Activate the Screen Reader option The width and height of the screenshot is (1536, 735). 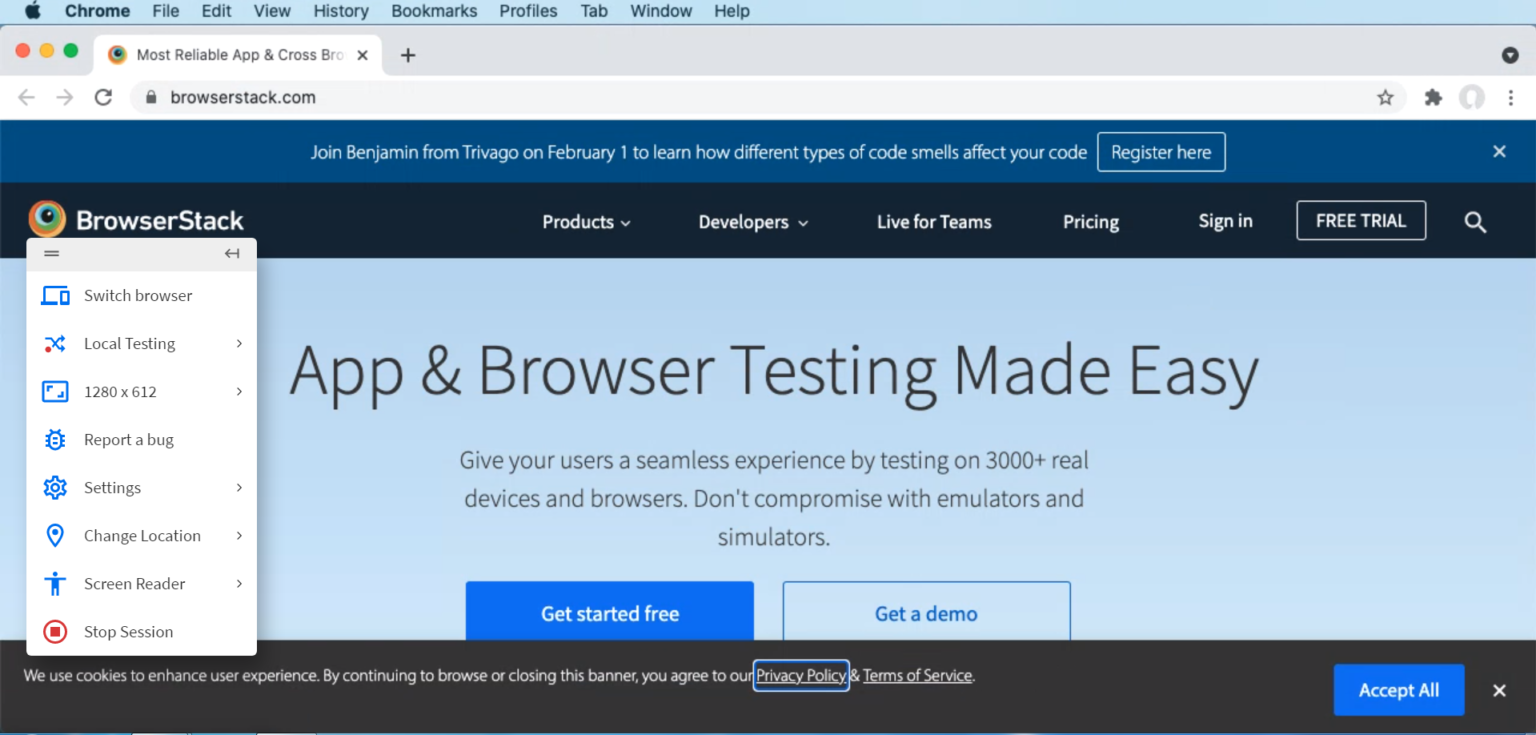[x=134, y=583]
